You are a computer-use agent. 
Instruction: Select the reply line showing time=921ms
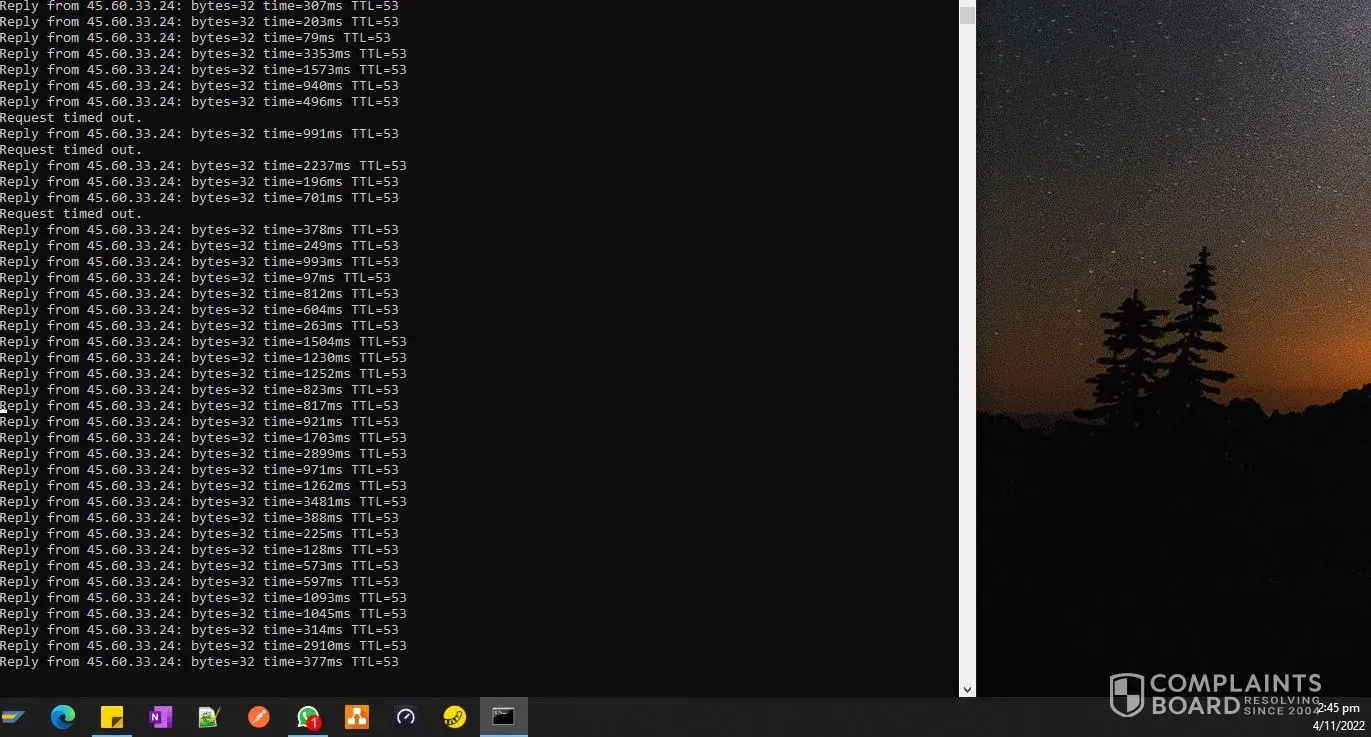point(199,422)
